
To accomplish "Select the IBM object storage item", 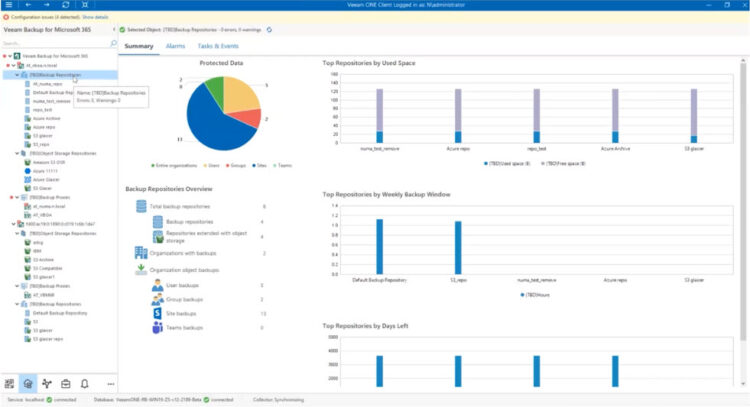I will 37,251.
